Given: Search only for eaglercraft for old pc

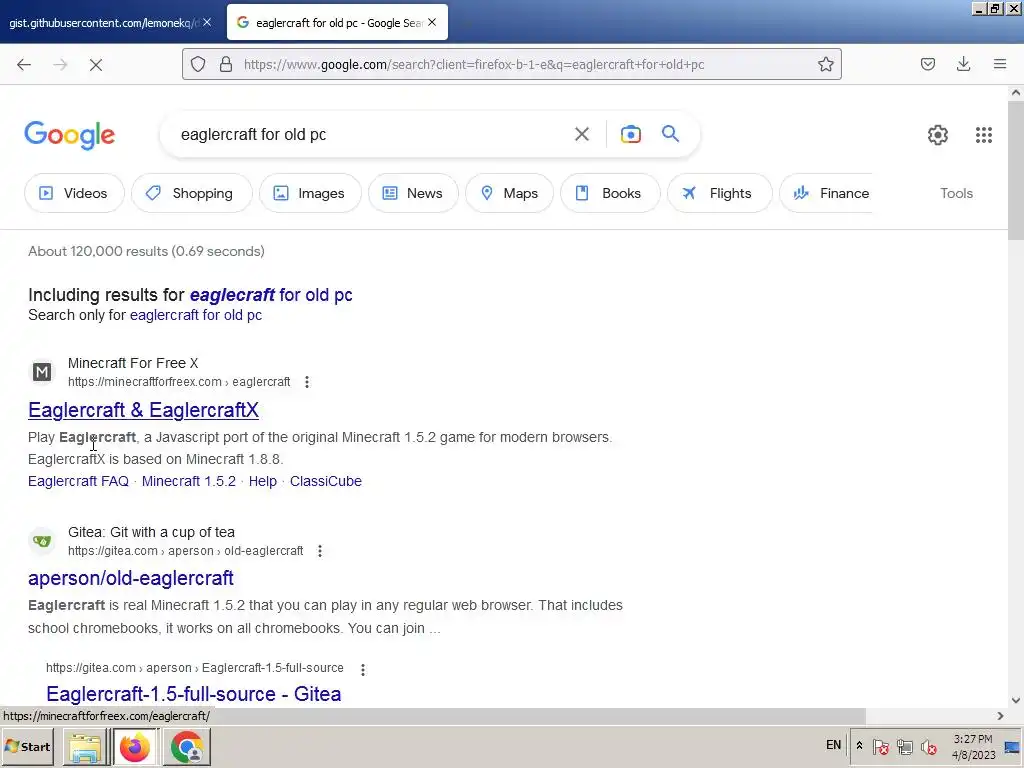Looking at the screenshot, I should (196, 315).
